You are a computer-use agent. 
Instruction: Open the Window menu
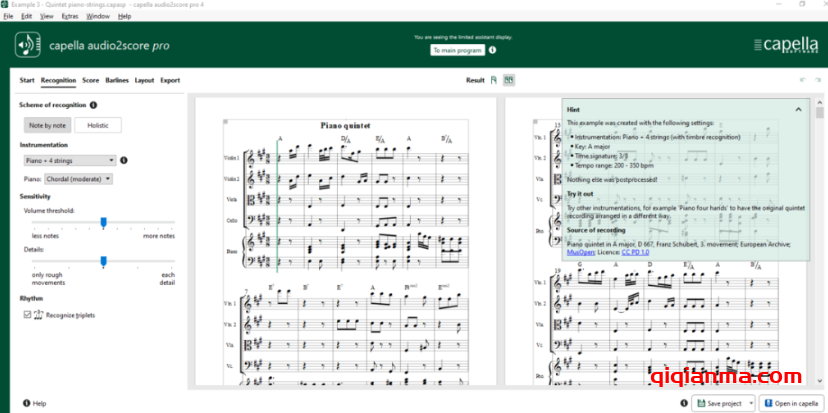coord(98,16)
